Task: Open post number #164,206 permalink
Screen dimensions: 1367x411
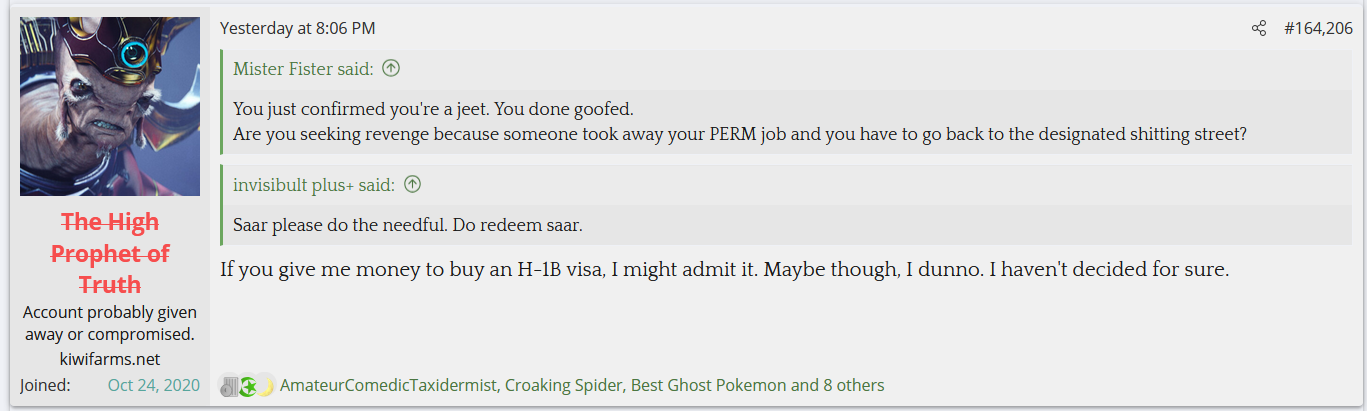Action: click(x=1318, y=29)
